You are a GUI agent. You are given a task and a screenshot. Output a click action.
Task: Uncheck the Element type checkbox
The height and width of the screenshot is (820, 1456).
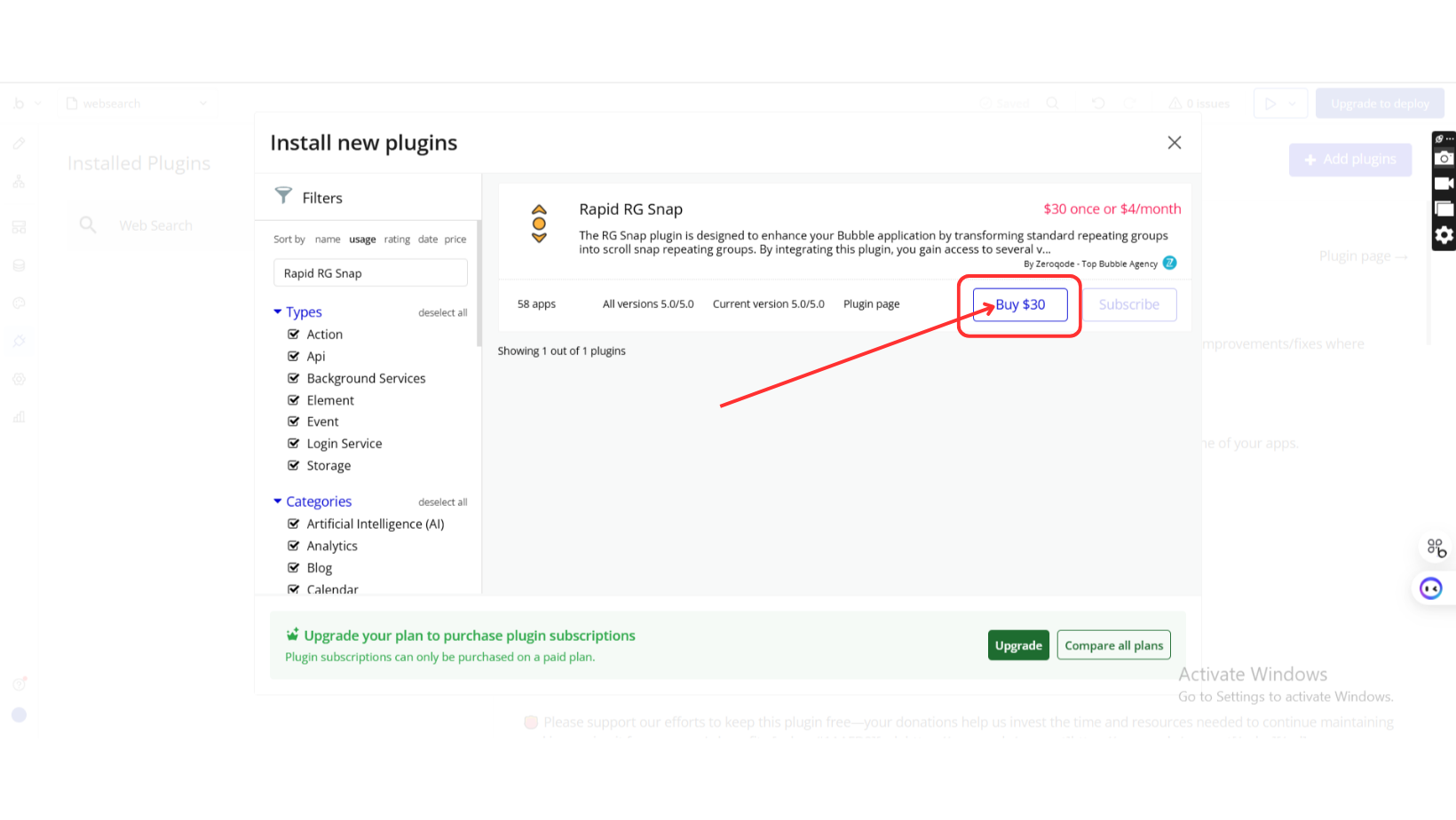click(x=293, y=400)
